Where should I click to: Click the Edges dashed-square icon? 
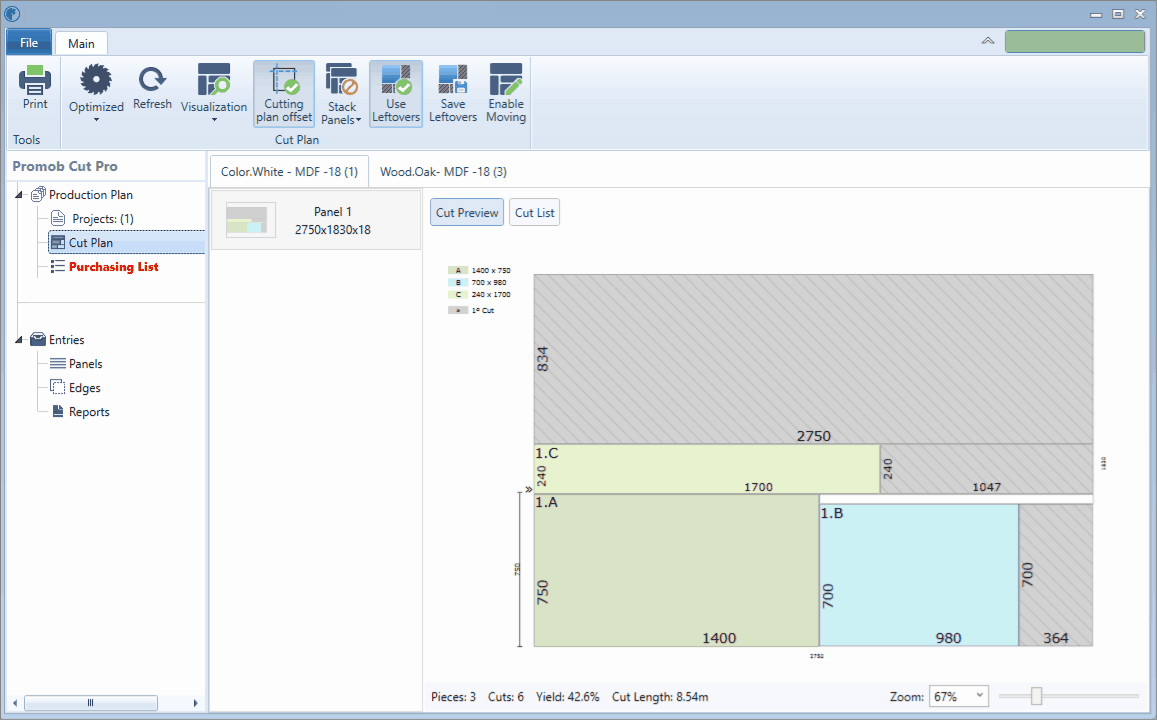click(x=58, y=387)
